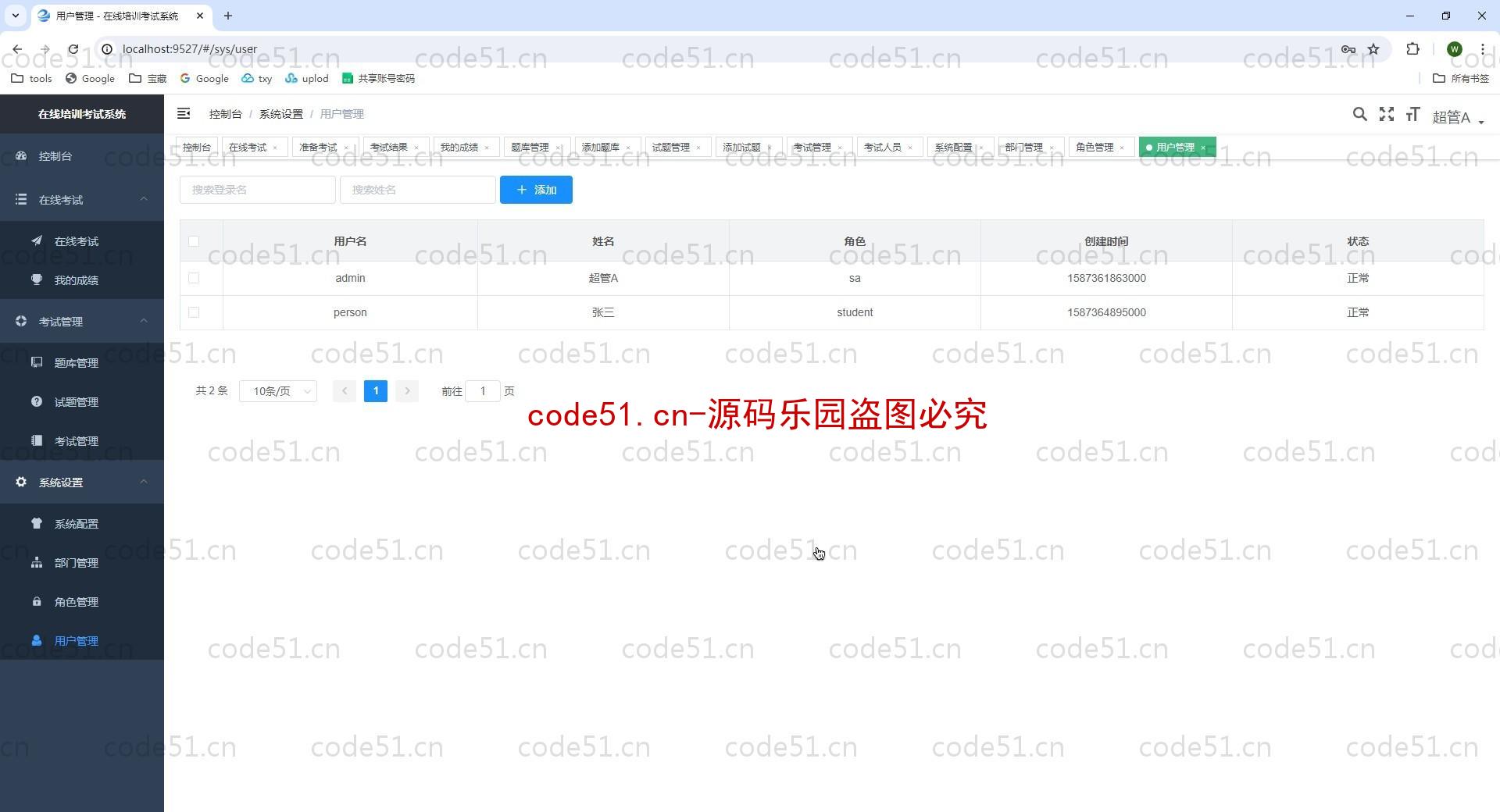The height and width of the screenshot is (812, 1500).
Task: Collapse the 在线考试 sidebar group
Action: click(x=82, y=200)
